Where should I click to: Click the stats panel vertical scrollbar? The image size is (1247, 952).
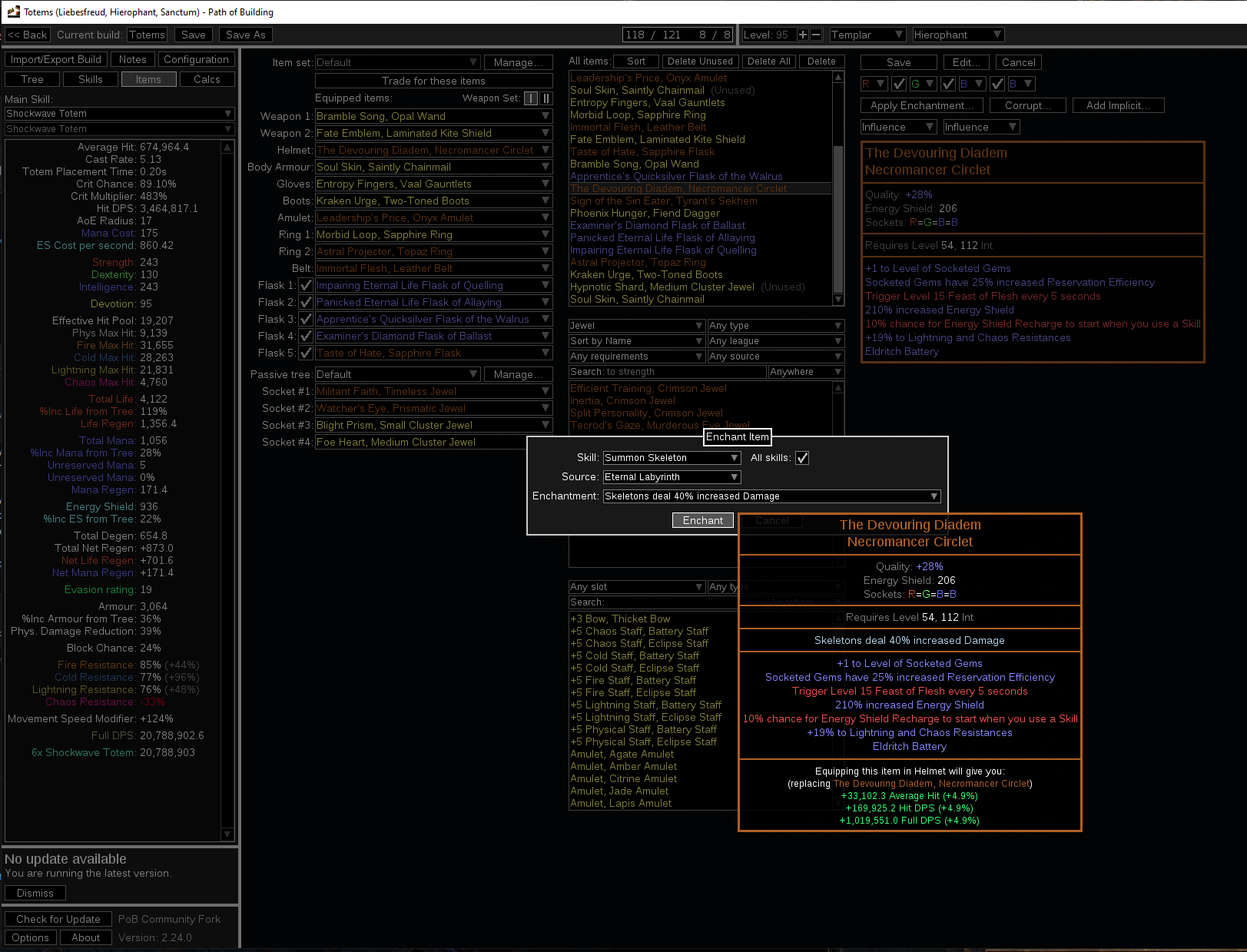(227, 490)
